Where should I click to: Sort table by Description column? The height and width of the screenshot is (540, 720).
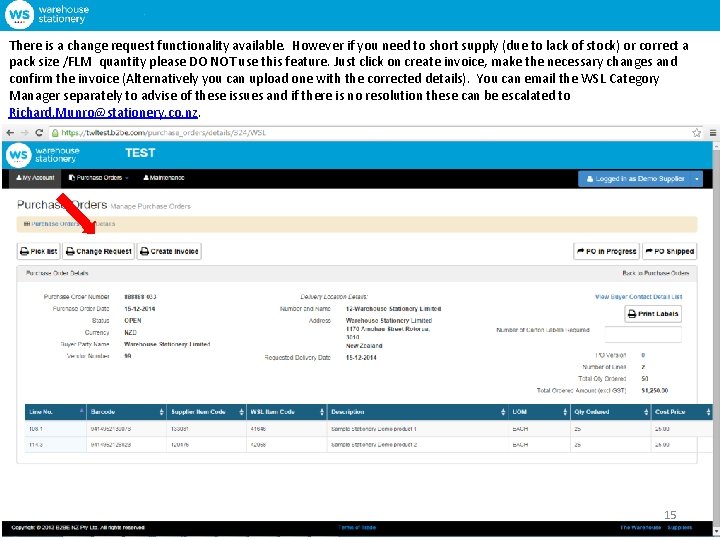point(417,412)
